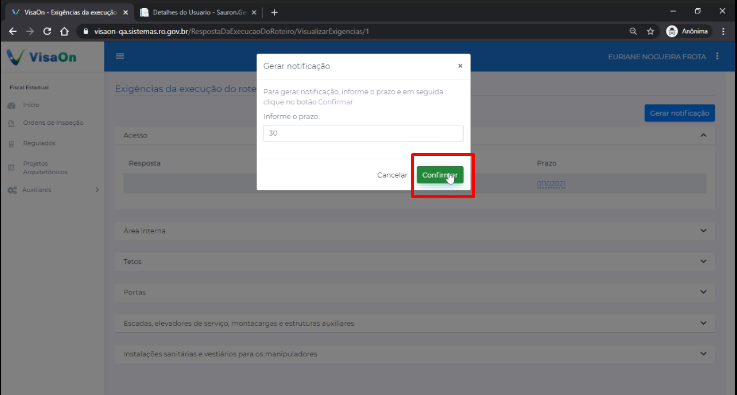
Task: Go forward in the browser
Action: tap(30, 32)
